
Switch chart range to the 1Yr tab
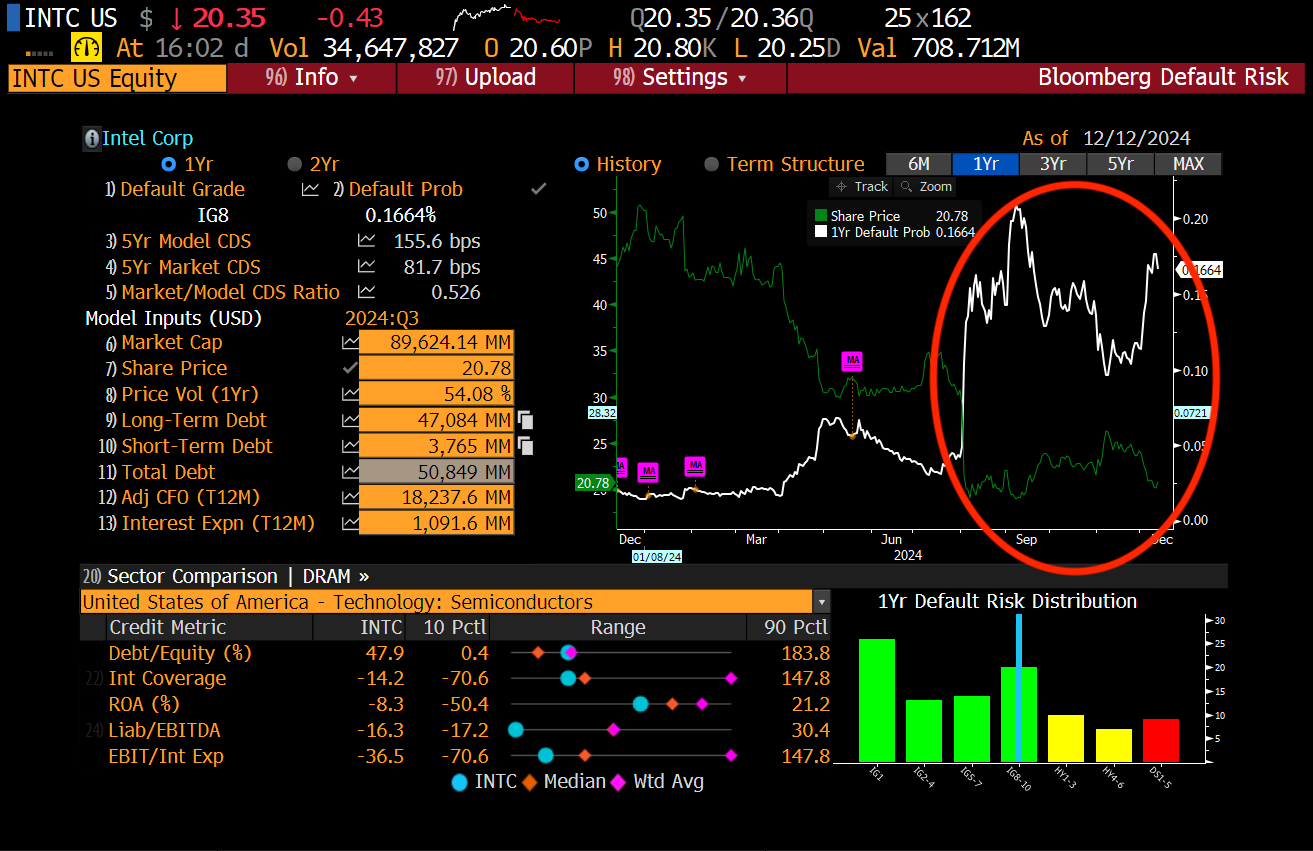[985, 164]
